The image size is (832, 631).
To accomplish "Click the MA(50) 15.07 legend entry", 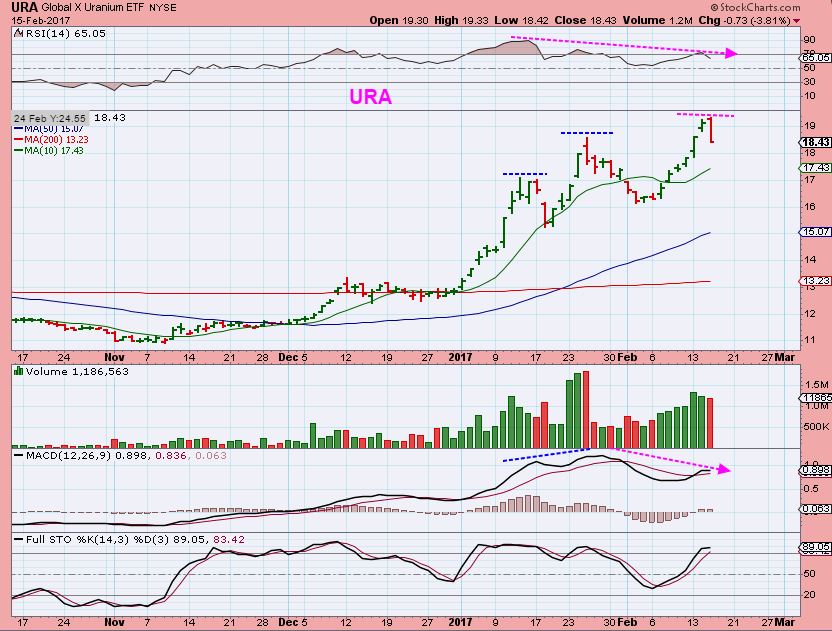I will [48, 129].
